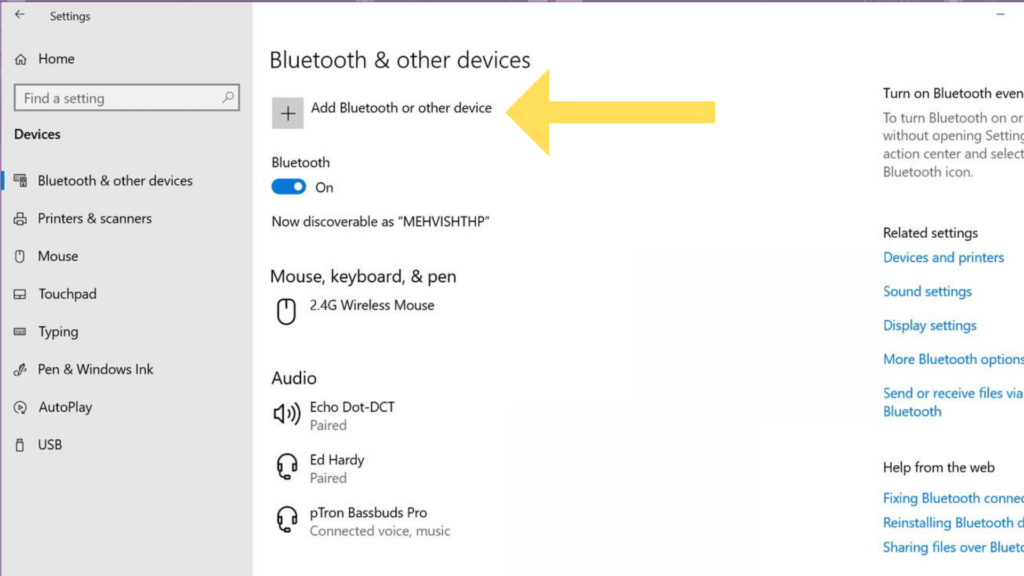Click inside Find a setting box
1024x576 pixels.
point(127,98)
